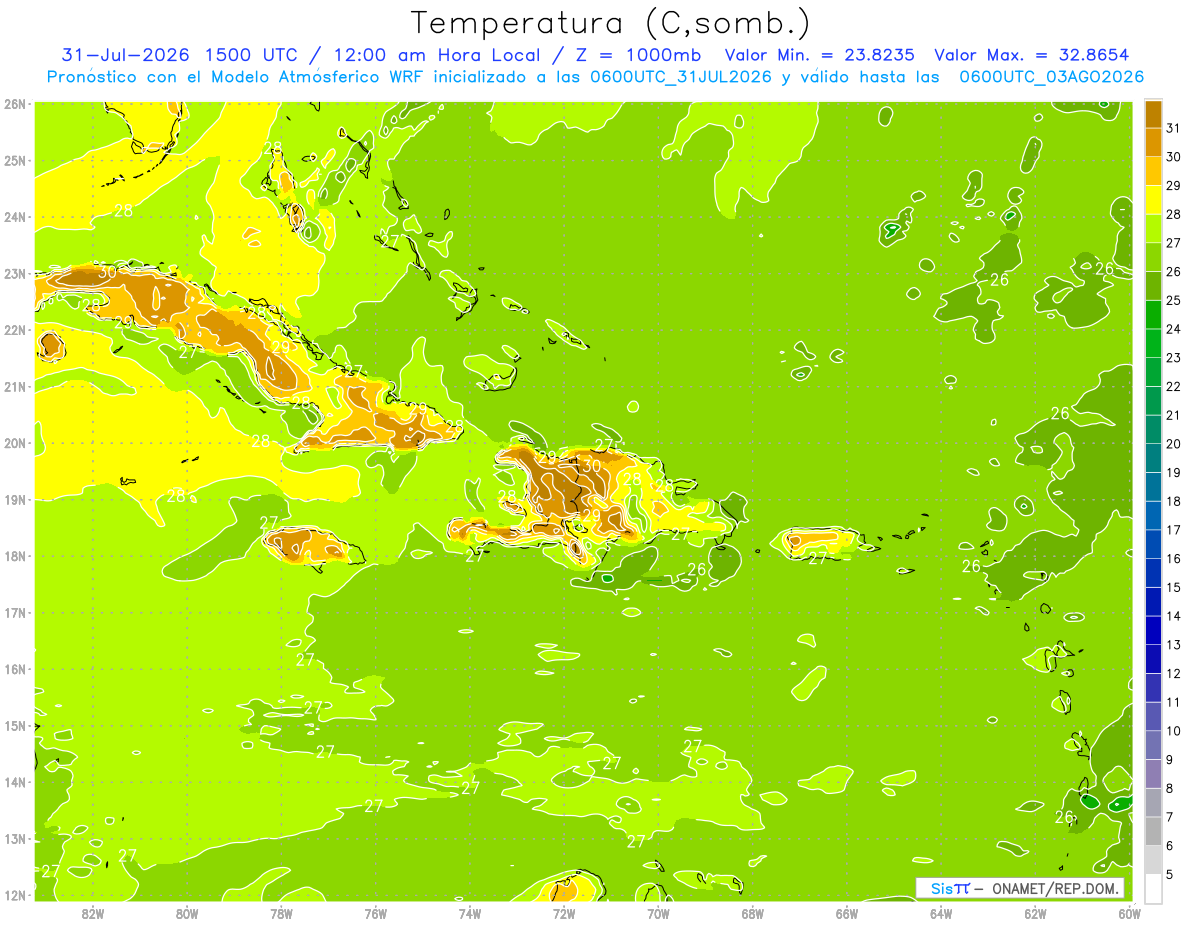
Task: Click the '80W' longitude label
Action: pyautogui.click(x=187, y=914)
